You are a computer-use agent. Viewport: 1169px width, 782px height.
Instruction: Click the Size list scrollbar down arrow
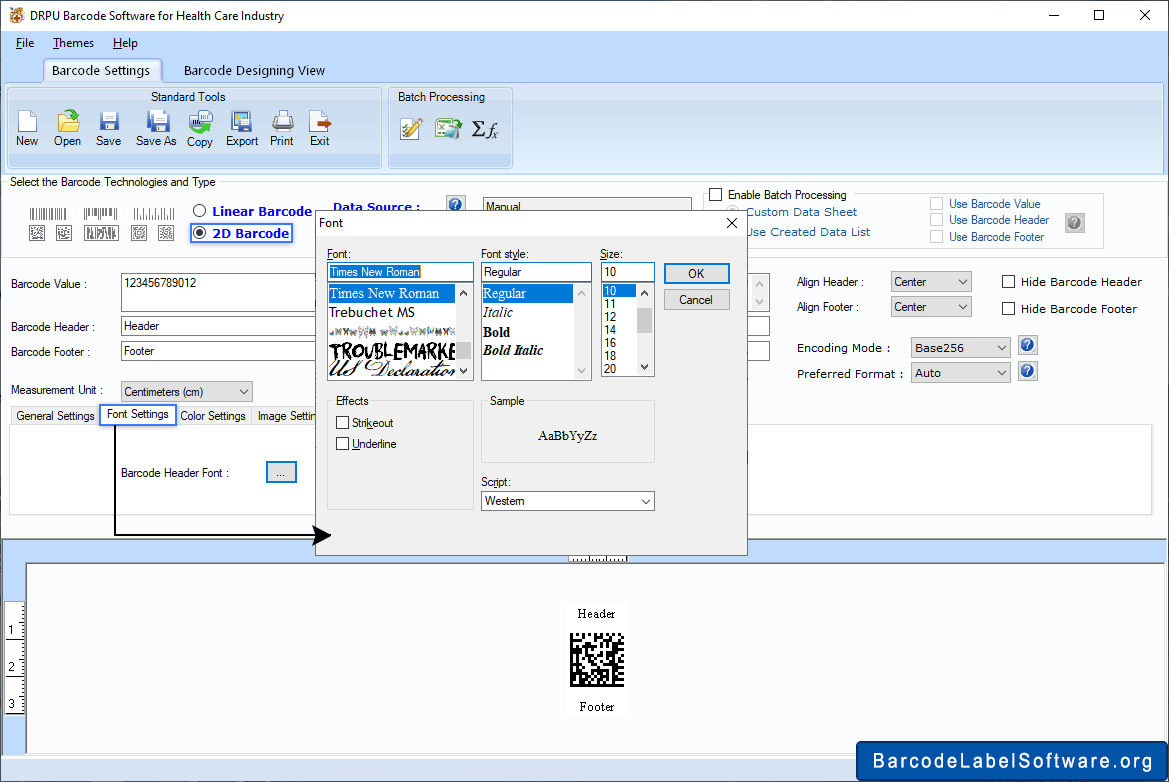[645, 367]
